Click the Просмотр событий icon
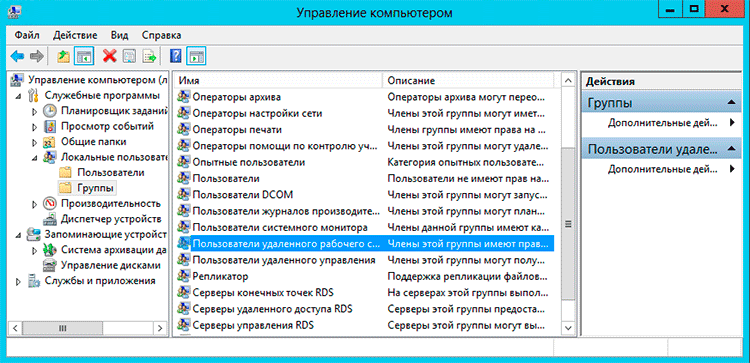The image size is (750, 363). pos(49,127)
